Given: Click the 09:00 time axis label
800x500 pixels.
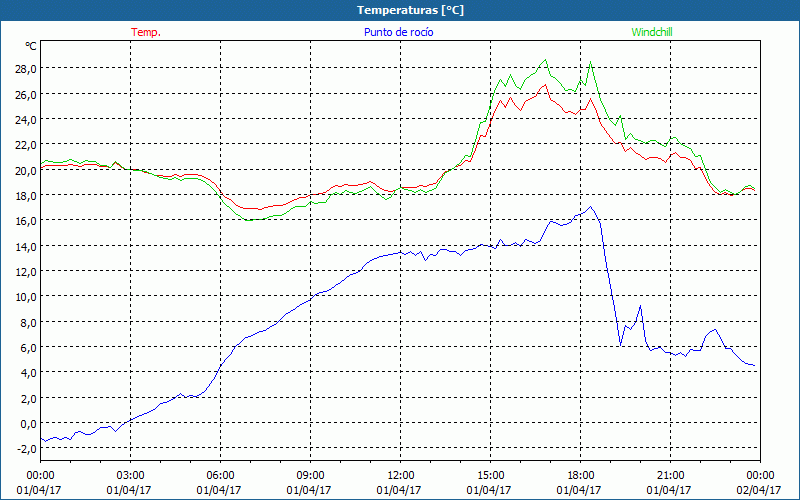Looking at the screenshot, I should [310, 476].
